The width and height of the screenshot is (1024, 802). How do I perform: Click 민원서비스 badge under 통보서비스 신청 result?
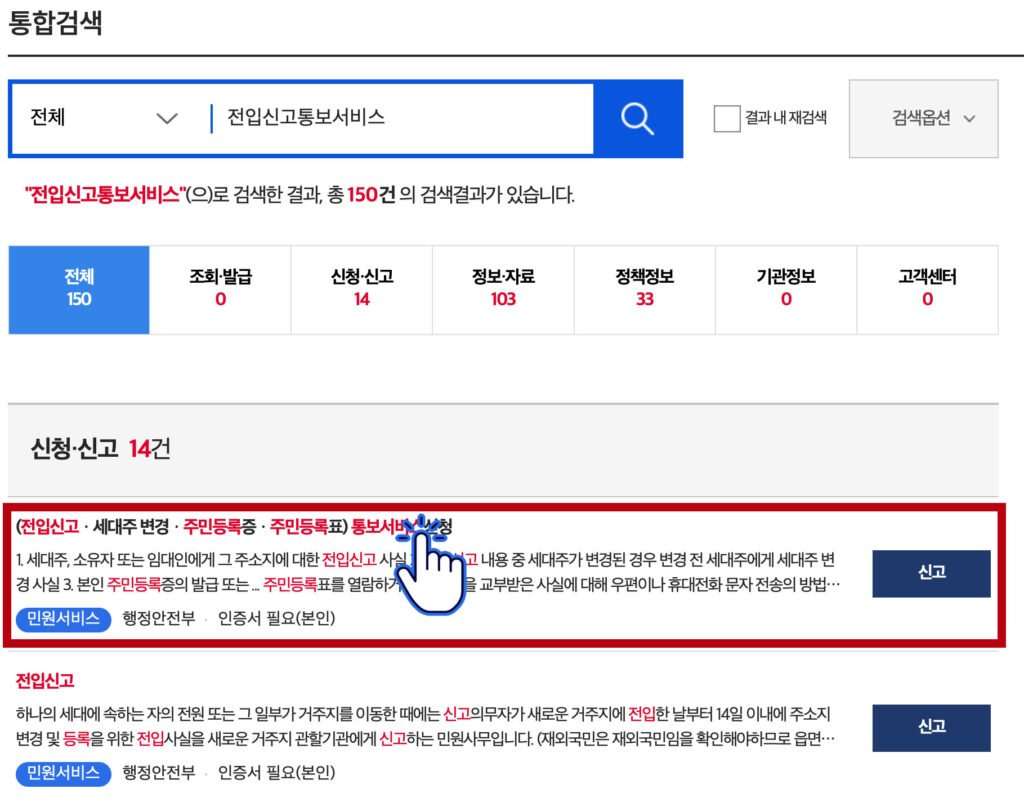point(62,619)
